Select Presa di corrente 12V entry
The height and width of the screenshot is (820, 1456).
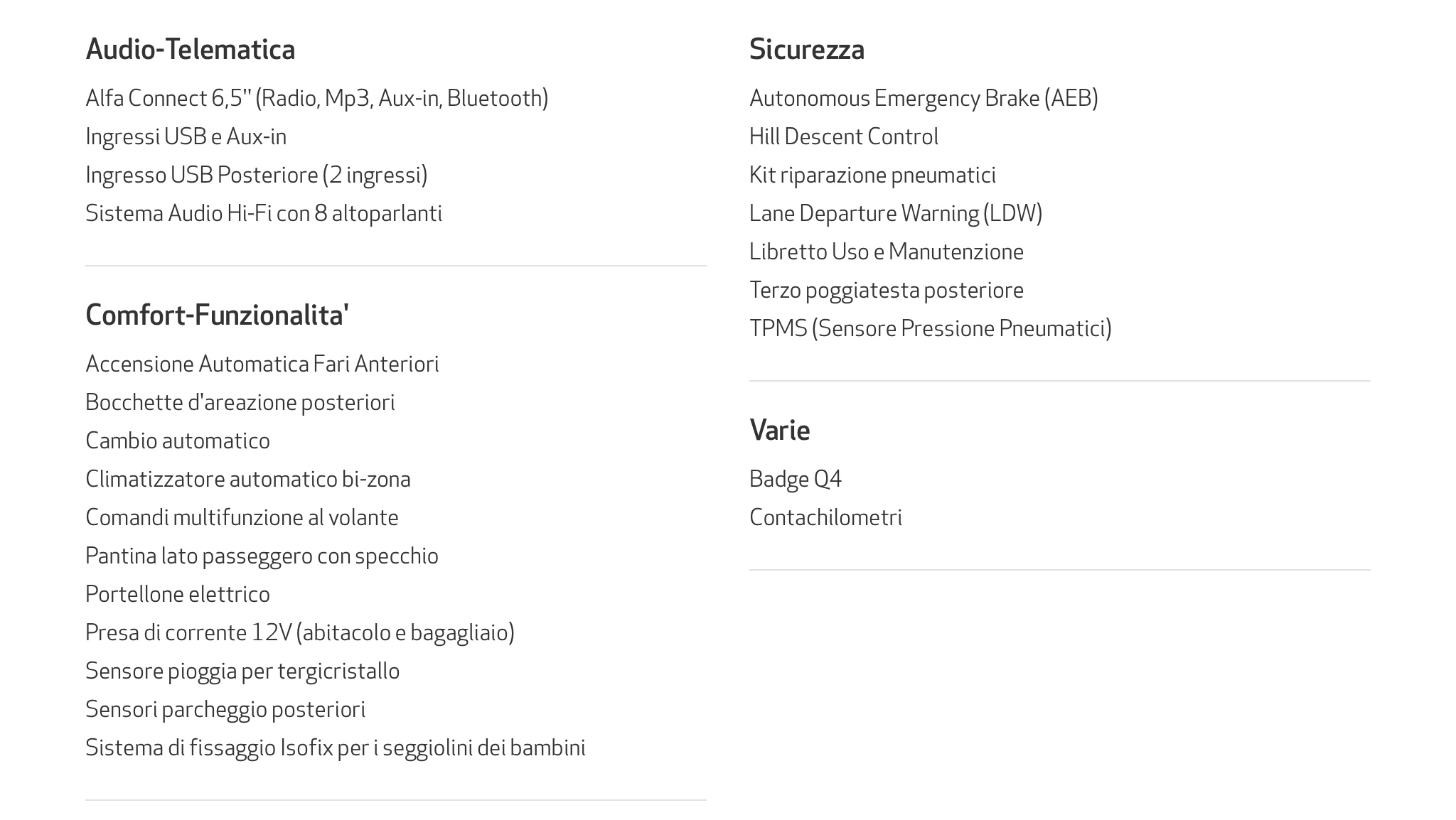click(300, 632)
